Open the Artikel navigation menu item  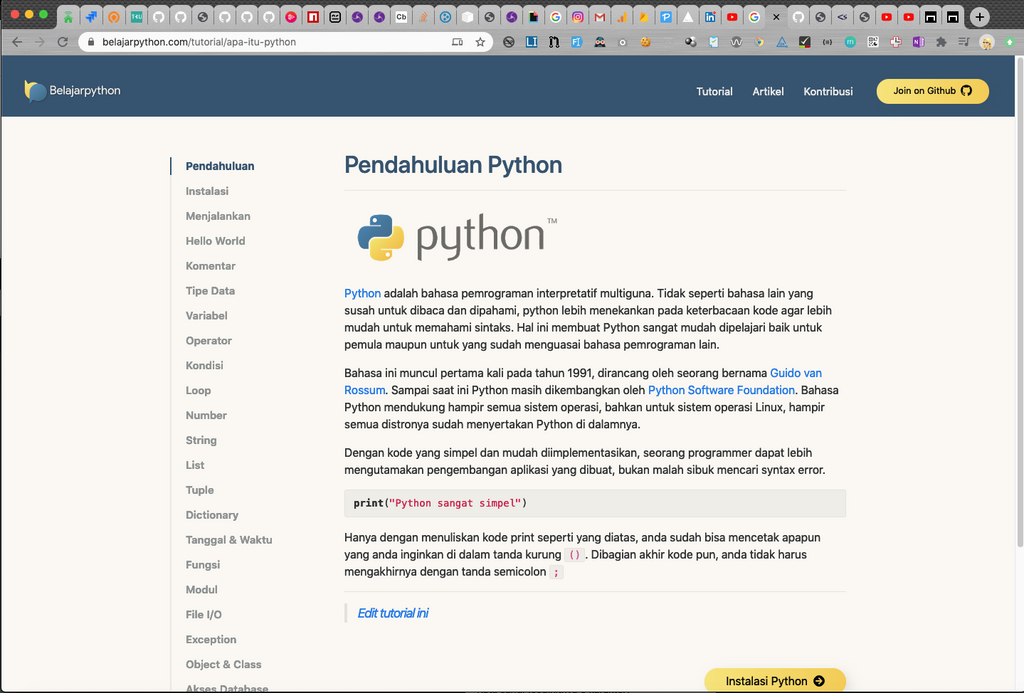point(767,91)
